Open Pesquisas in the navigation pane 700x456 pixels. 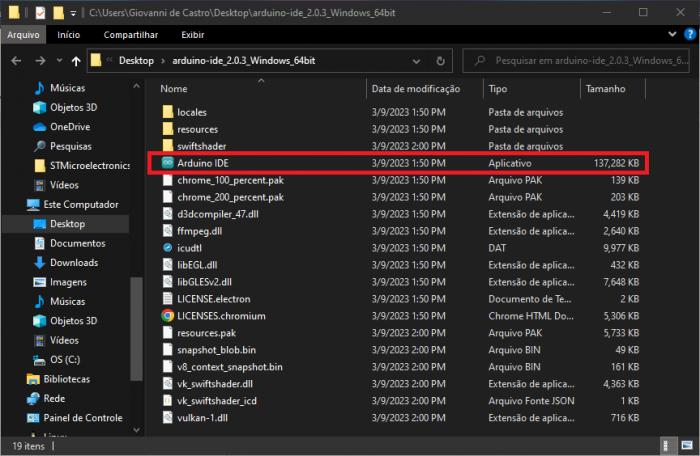pos(71,146)
